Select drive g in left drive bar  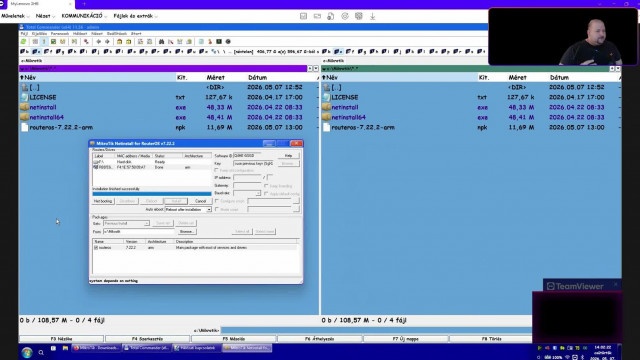[x=60, y=51]
